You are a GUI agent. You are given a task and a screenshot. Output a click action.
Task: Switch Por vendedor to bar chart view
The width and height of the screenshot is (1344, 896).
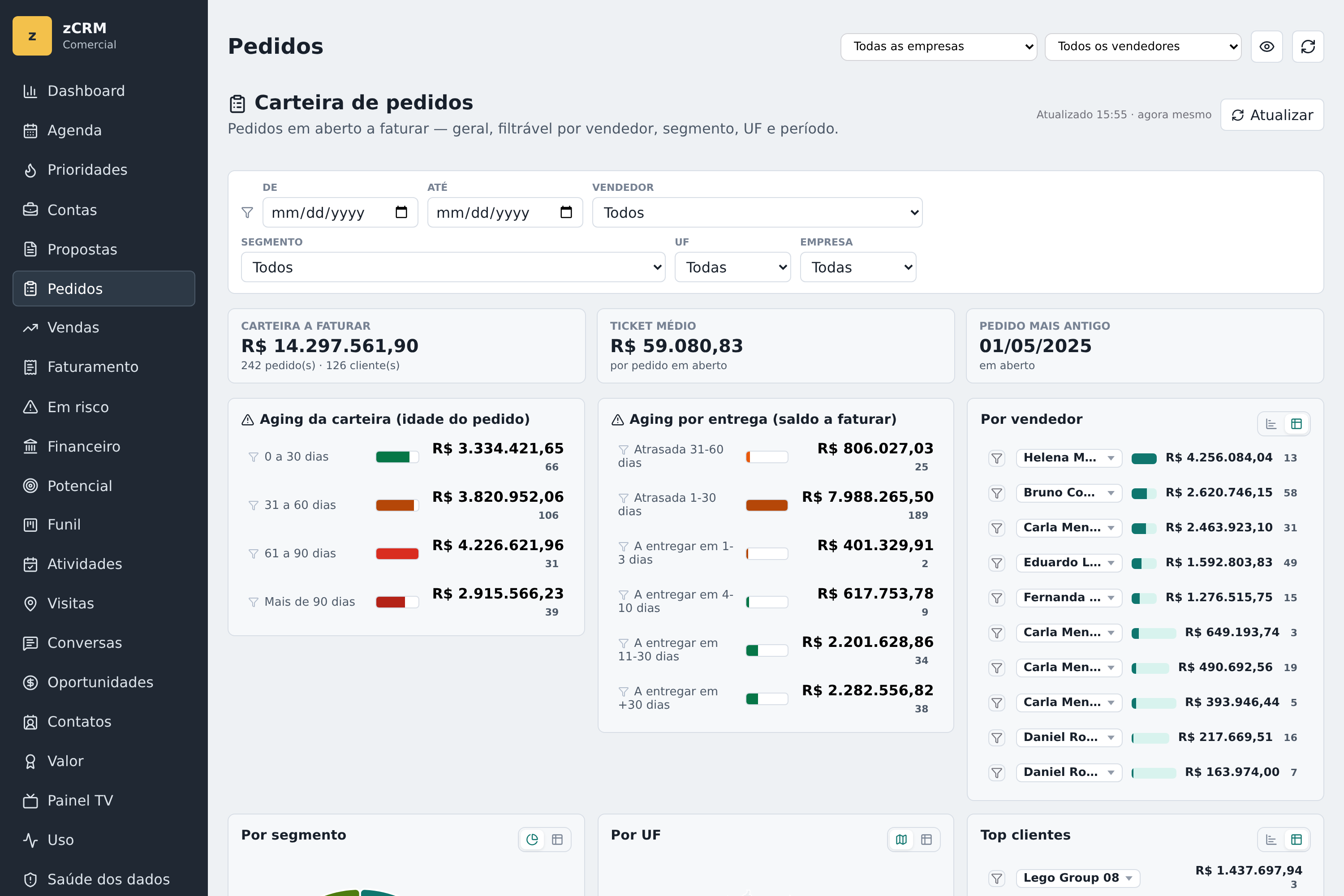point(1271,423)
